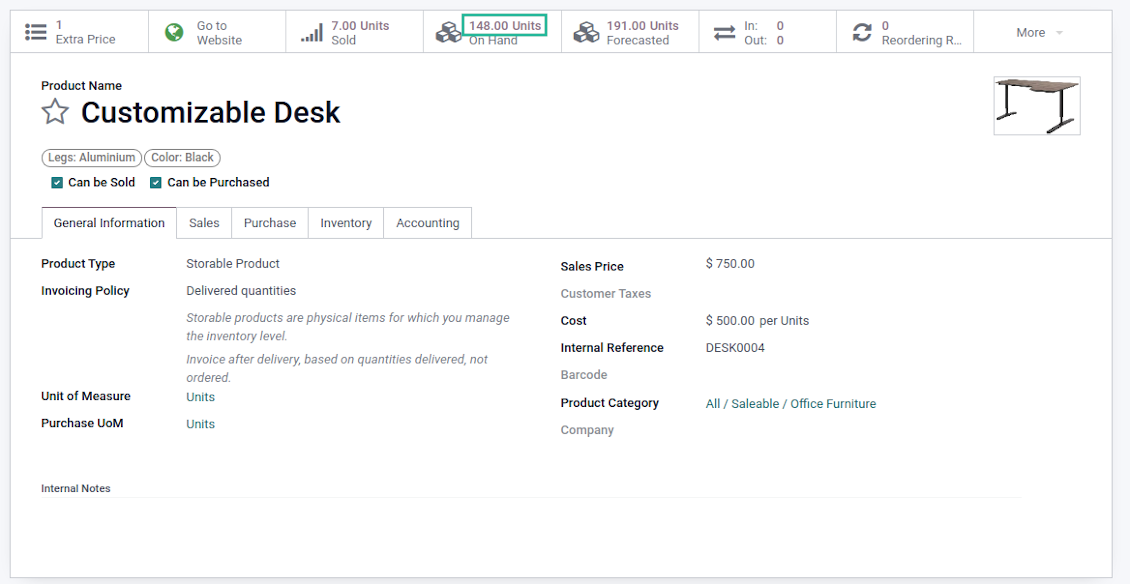Uncheck the Can be Sold checkbox
1130x584 pixels.
pos(57,183)
